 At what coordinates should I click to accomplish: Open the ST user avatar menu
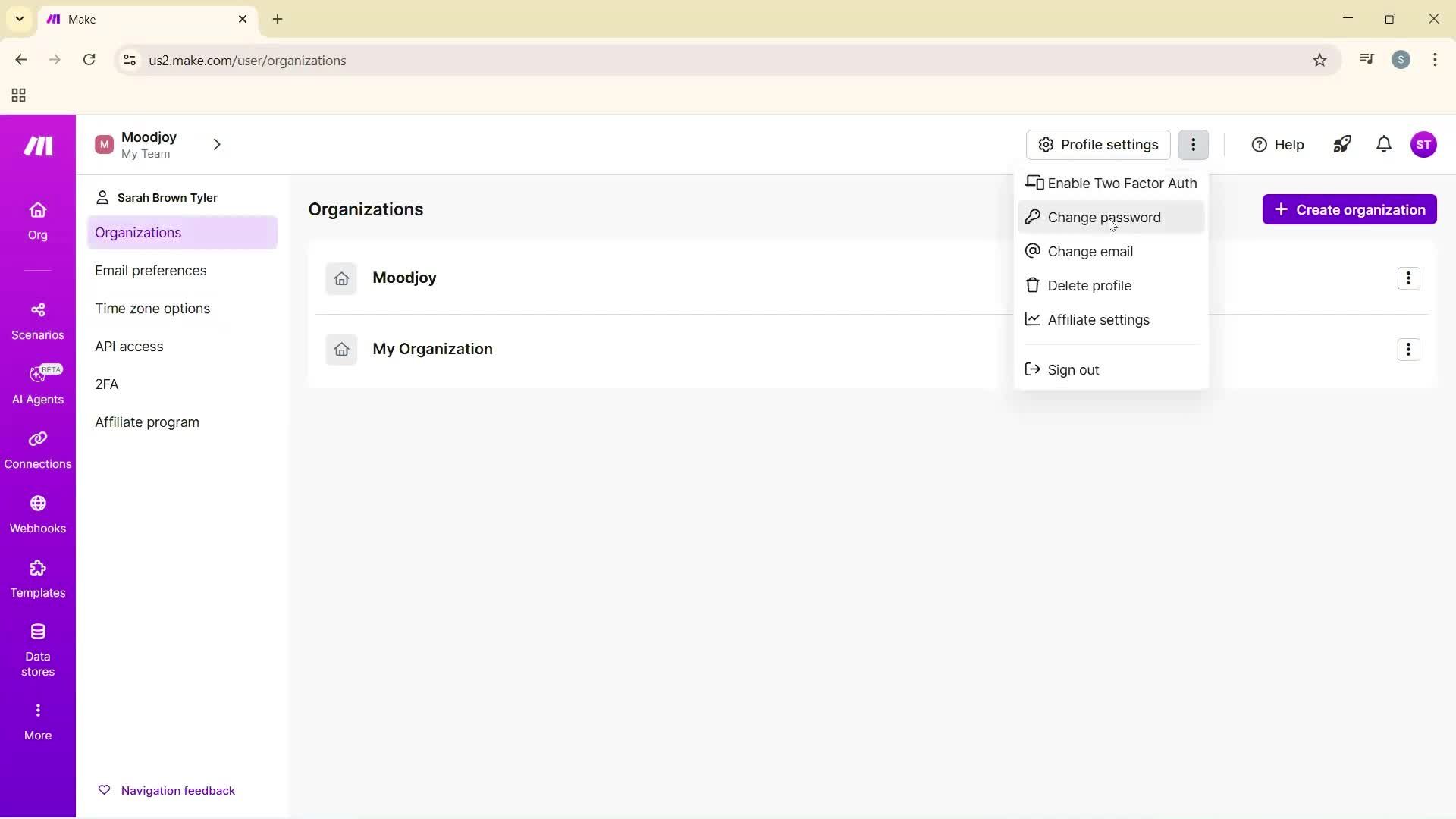(x=1425, y=144)
